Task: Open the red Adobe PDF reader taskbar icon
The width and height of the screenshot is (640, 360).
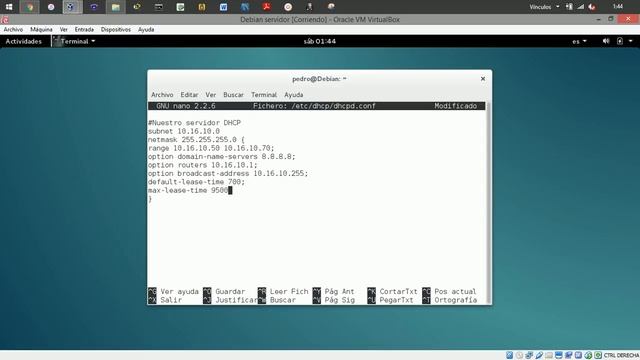Action: coord(266,7)
